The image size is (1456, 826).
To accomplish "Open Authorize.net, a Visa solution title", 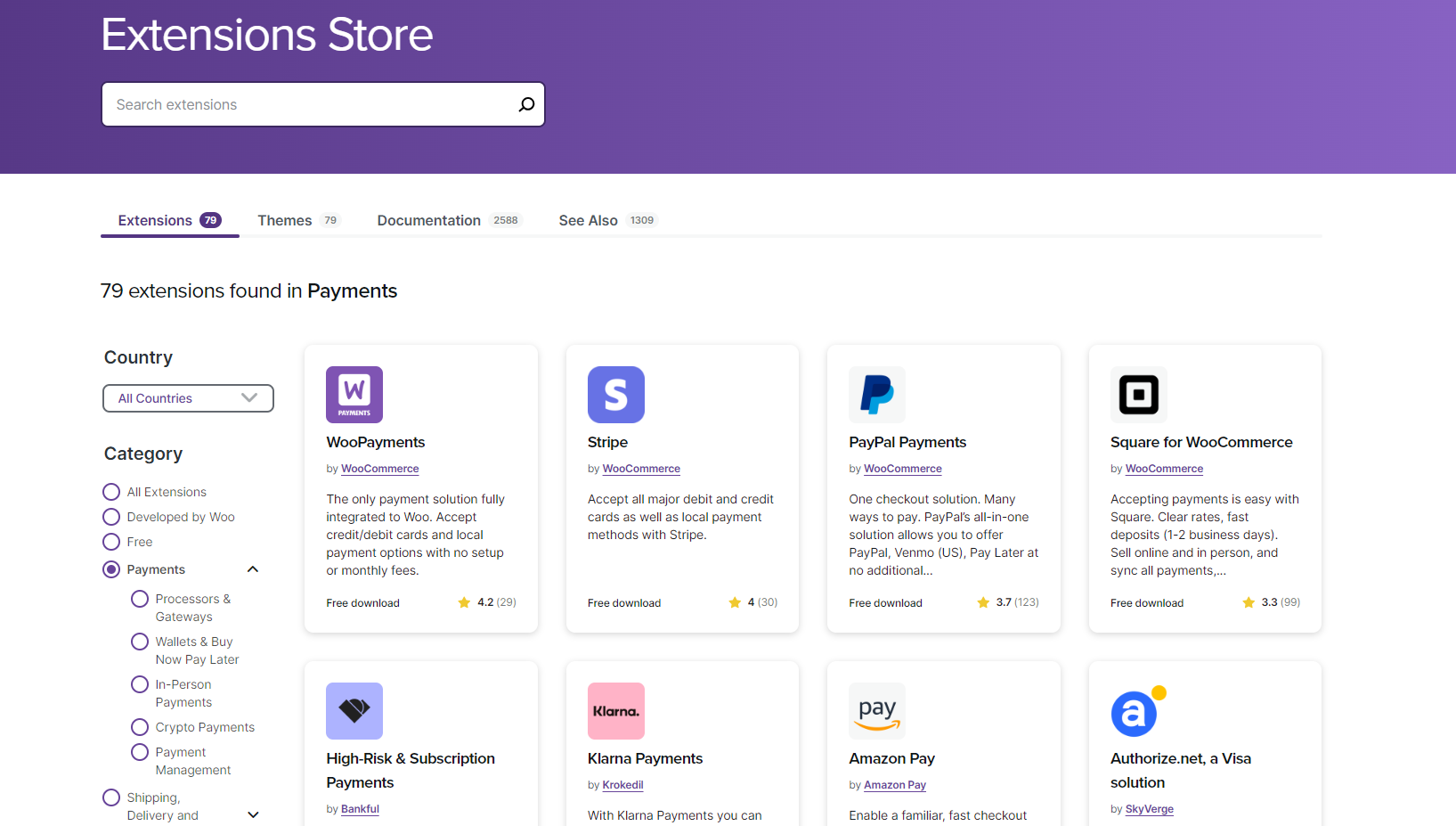I will (x=1181, y=770).
